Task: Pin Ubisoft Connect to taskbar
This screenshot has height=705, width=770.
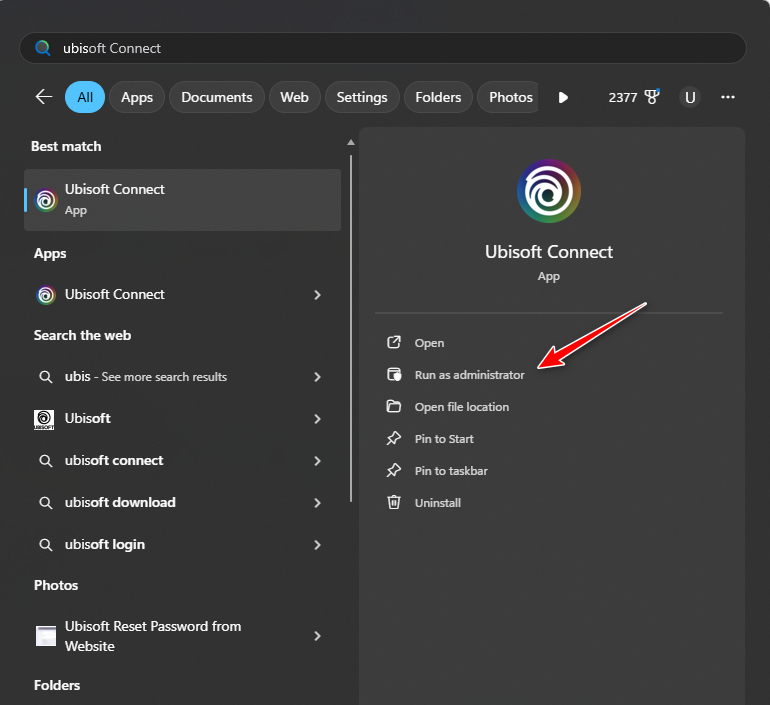Action: [451, 471]
